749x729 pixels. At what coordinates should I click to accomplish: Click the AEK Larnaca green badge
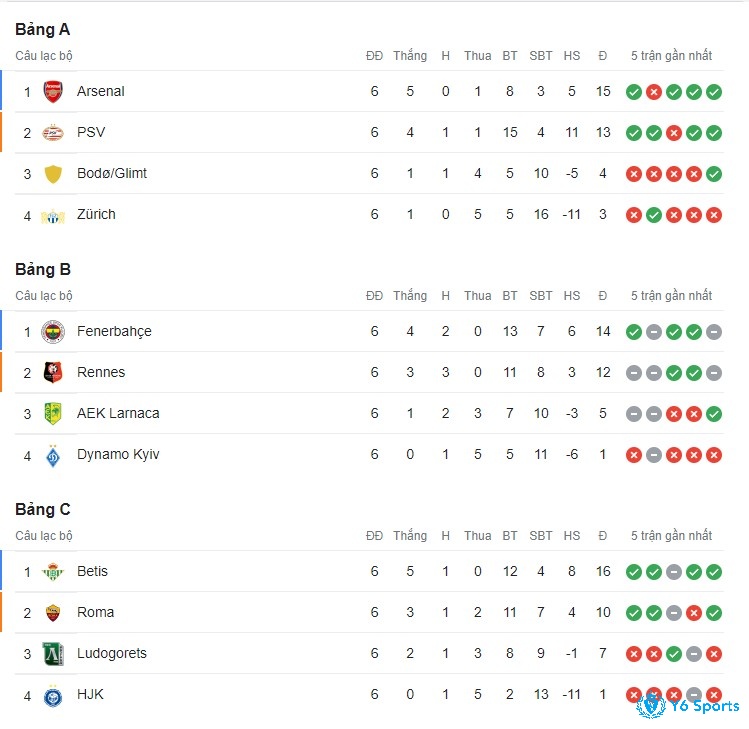click(x=53, y=414)
